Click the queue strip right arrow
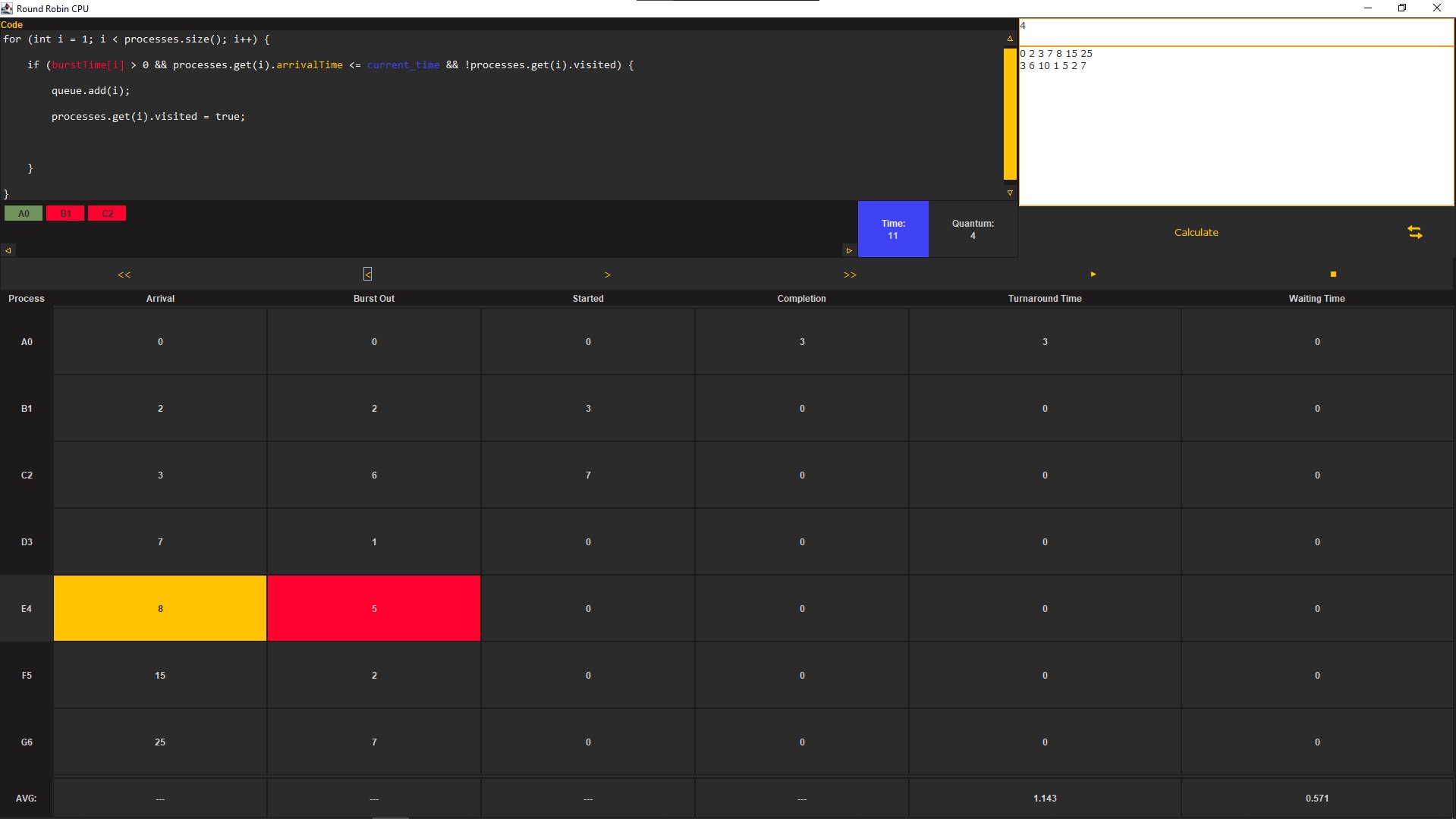The width and height of the screenshot is (1456, 819). (849, 250)
